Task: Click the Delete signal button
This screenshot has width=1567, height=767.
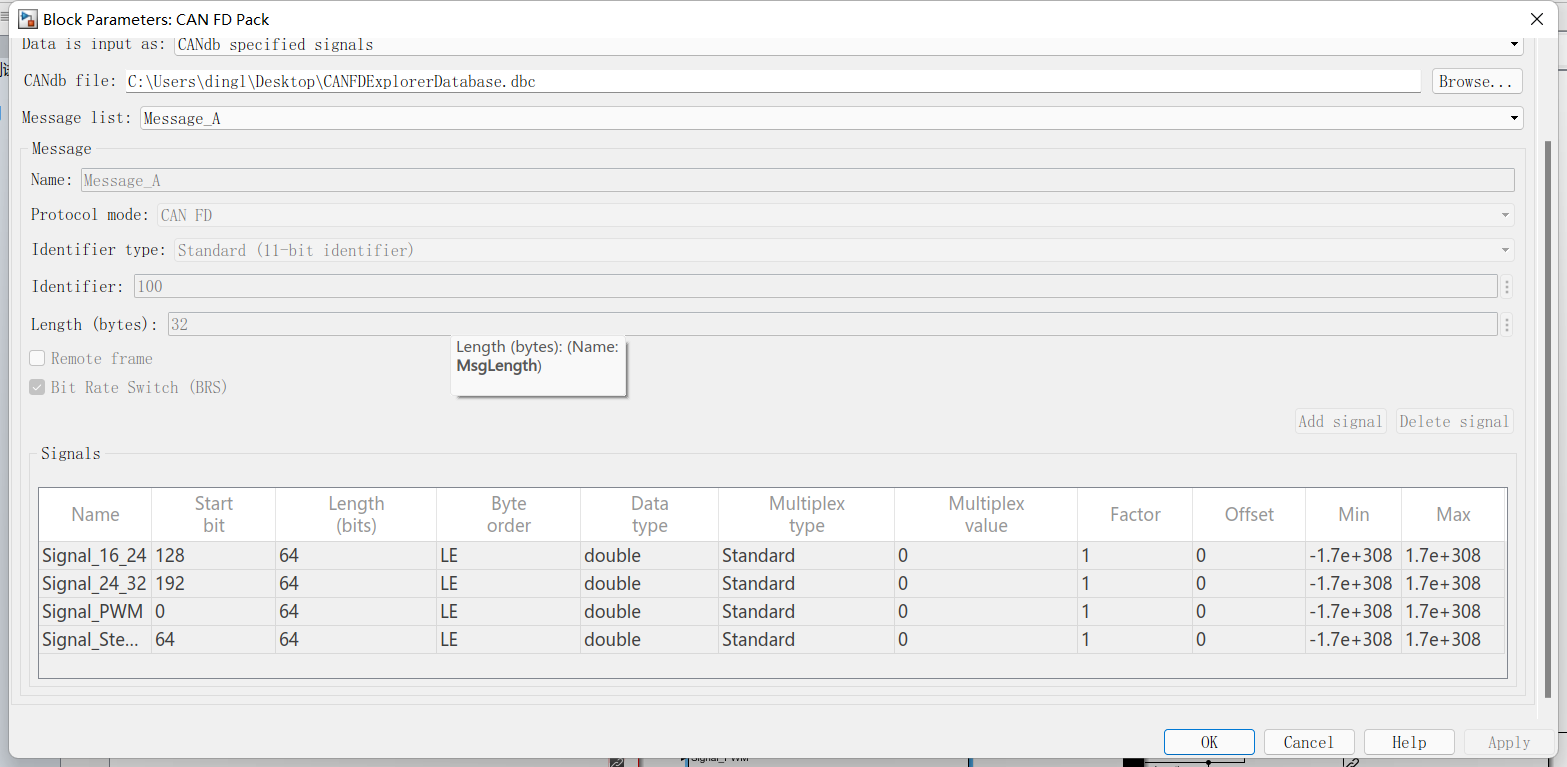Action: click(x=1453, y=420)
